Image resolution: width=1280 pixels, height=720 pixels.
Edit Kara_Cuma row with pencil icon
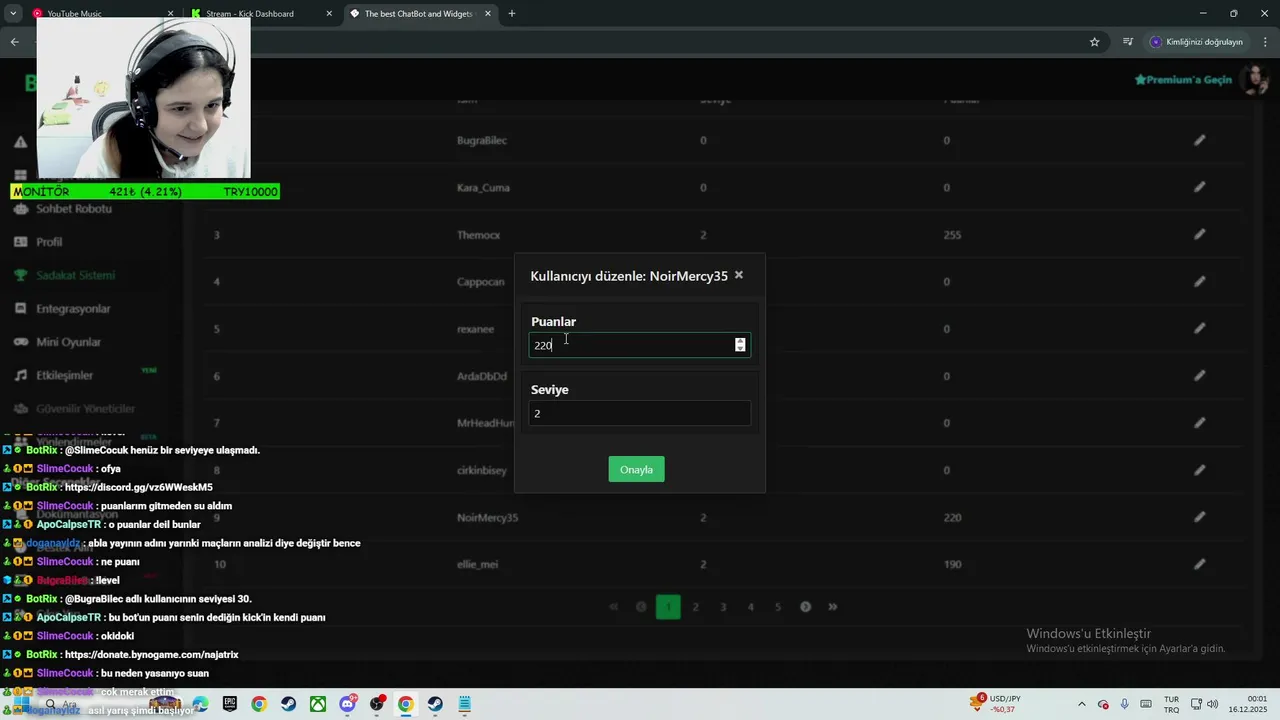1200,187
